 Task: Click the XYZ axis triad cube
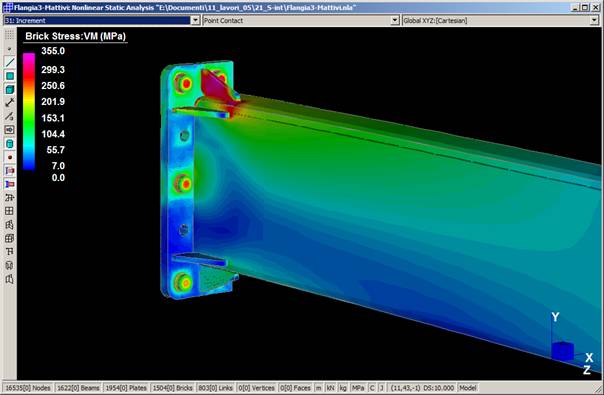tap(562, 351)
